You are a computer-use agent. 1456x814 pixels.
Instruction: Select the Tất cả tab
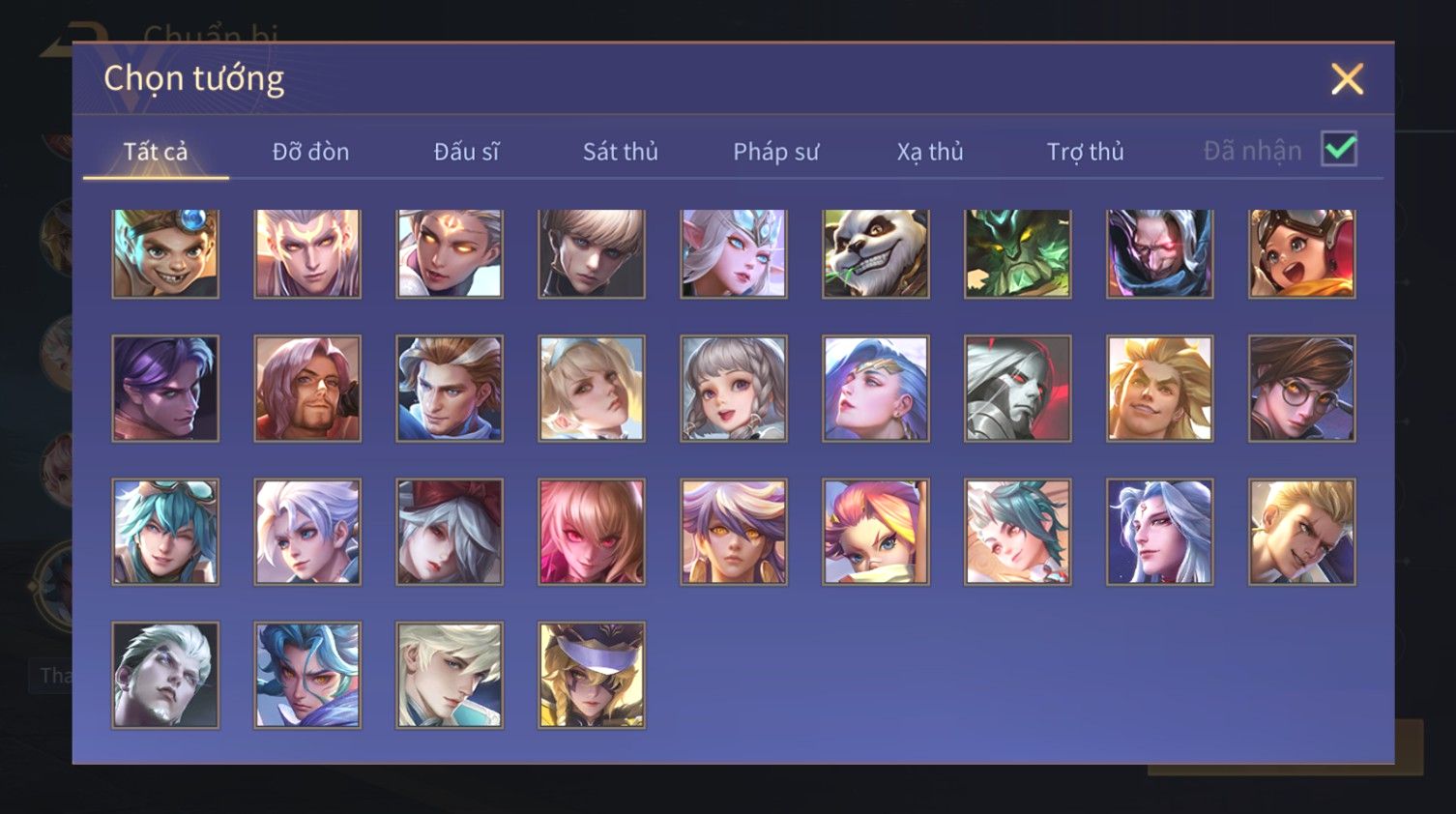click(156, 152)
